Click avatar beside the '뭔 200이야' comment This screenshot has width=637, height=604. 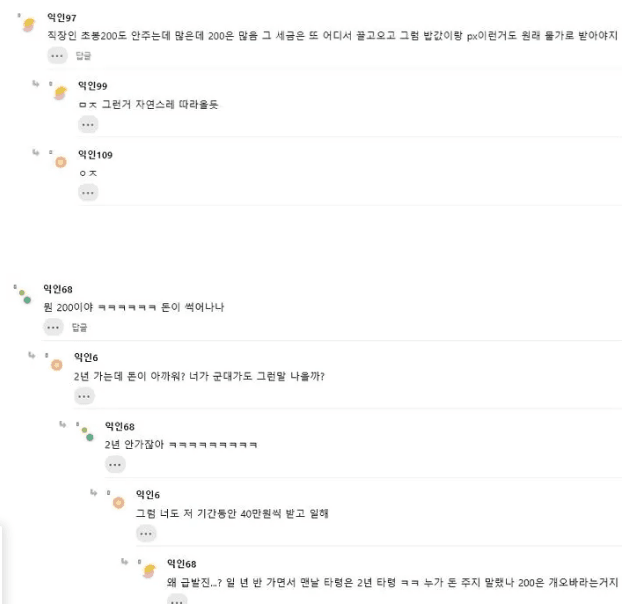(26, 296)
